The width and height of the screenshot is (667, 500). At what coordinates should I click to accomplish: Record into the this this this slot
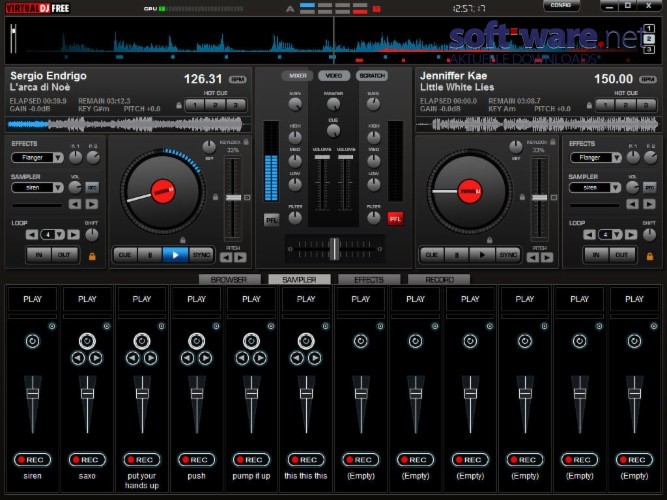pyautogui.click(x=306, y=460)
